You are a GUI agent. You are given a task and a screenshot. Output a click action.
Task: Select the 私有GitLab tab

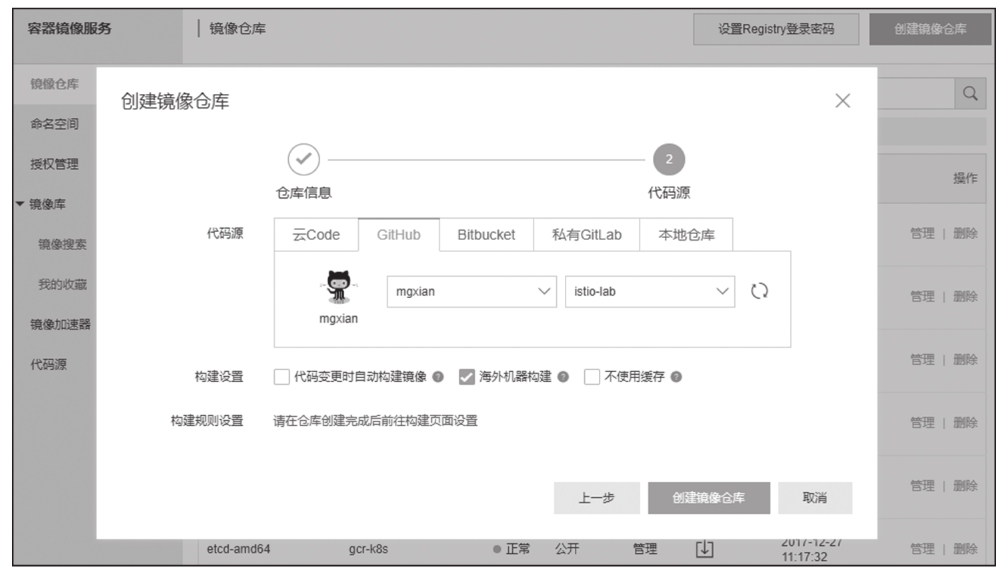point(586,235)
